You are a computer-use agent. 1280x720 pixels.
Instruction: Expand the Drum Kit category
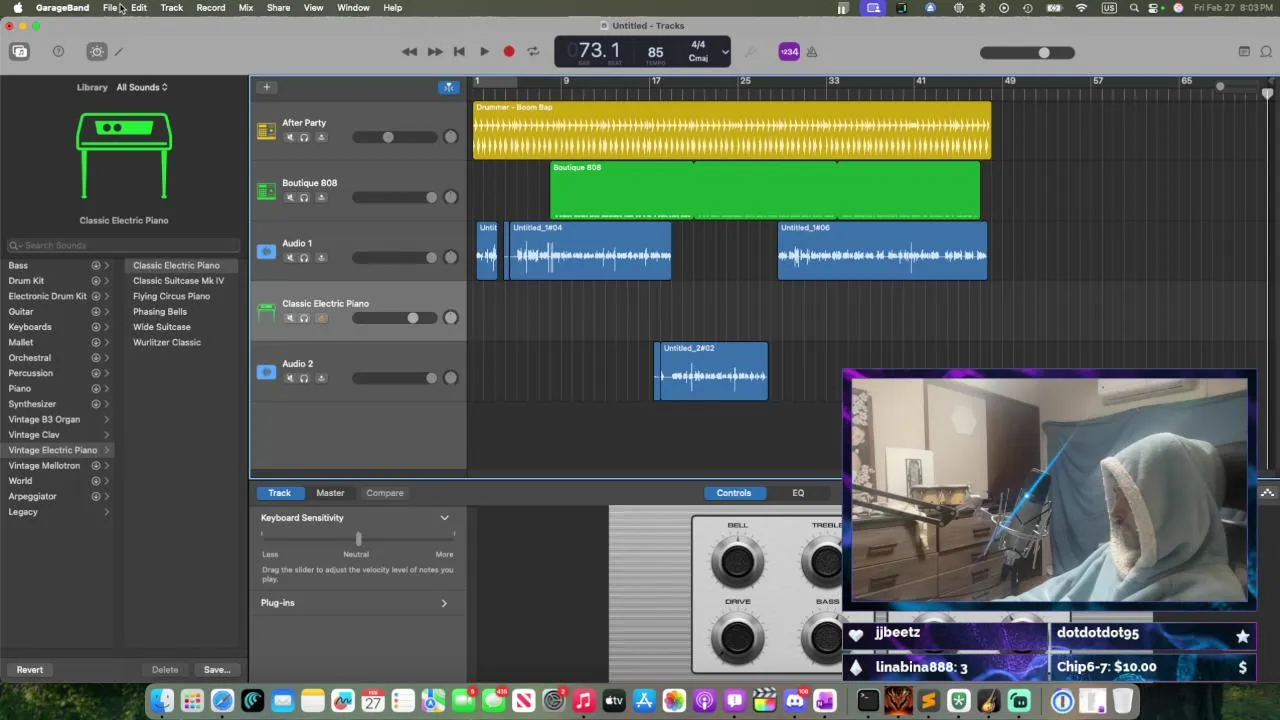(x=107, y=281)
